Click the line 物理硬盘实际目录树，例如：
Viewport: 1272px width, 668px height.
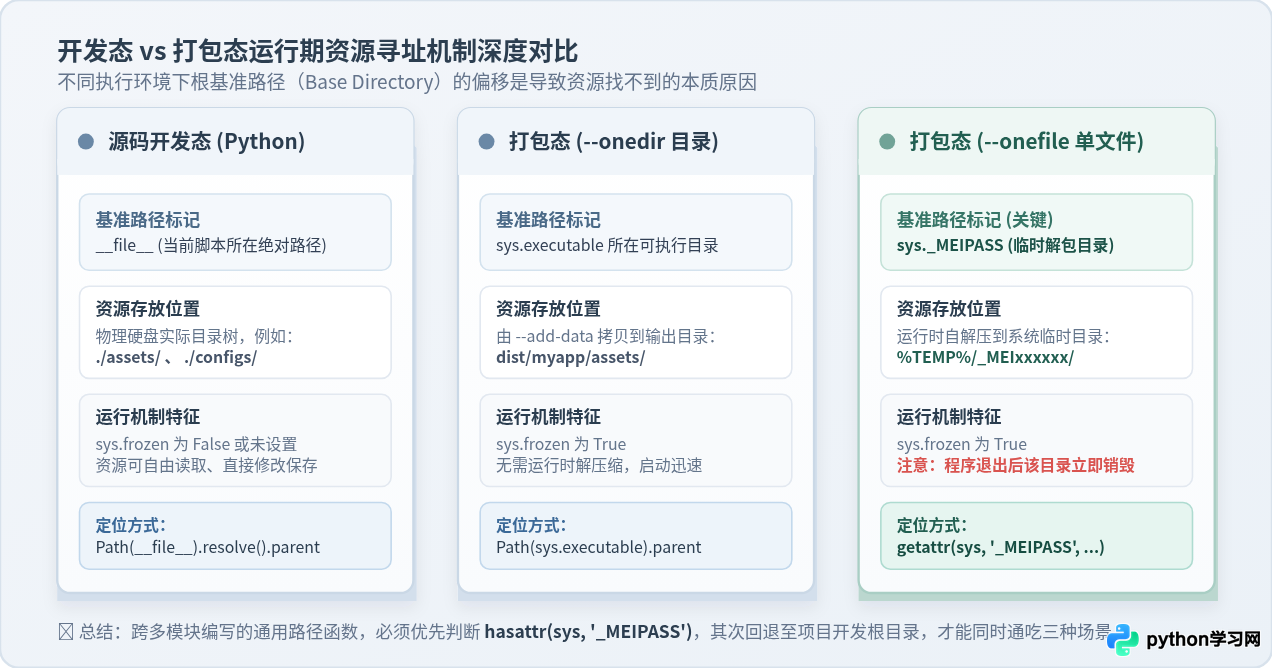pyautogui.click(x=194, y=336)
